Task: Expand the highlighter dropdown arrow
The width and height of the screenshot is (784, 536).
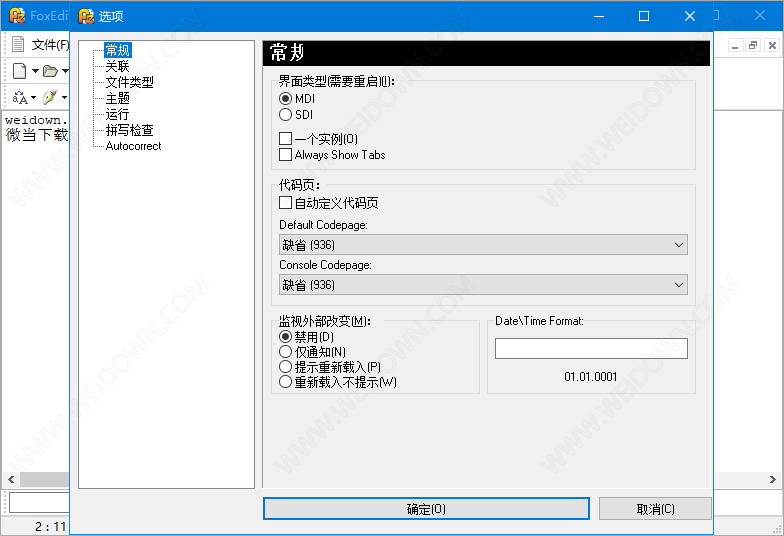Action: [64, 98]
